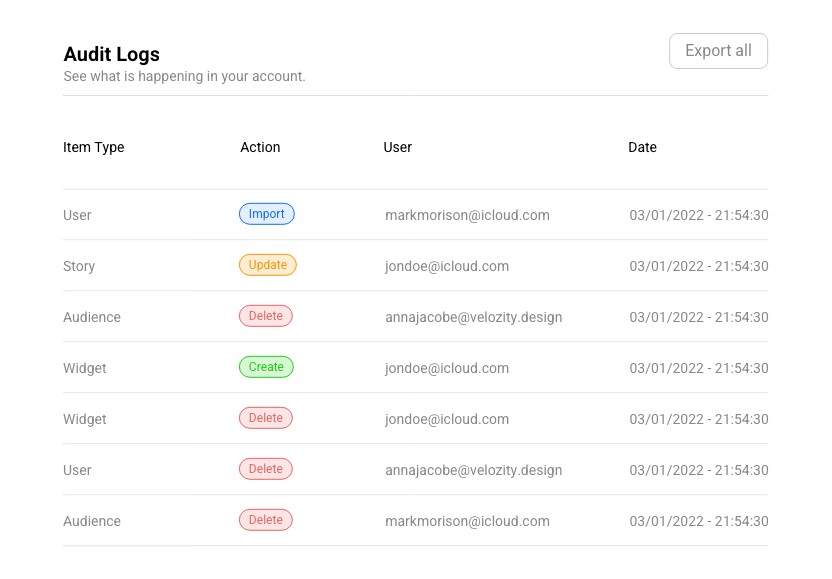Open jondoe@icloud.com in the Story row
Screen dimensions: 832x579
pyautogui.click(x=447, y=266)
